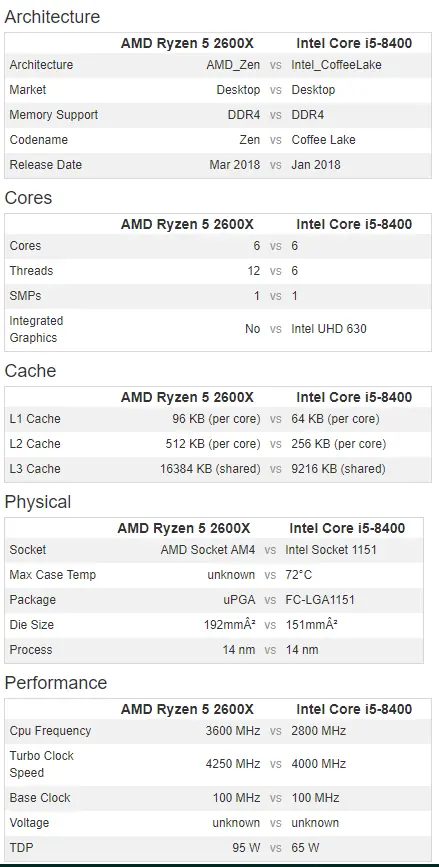439x867 pixels.
Task: Select the AMD Socket AM4 value
Action: (x=208, y=550)
